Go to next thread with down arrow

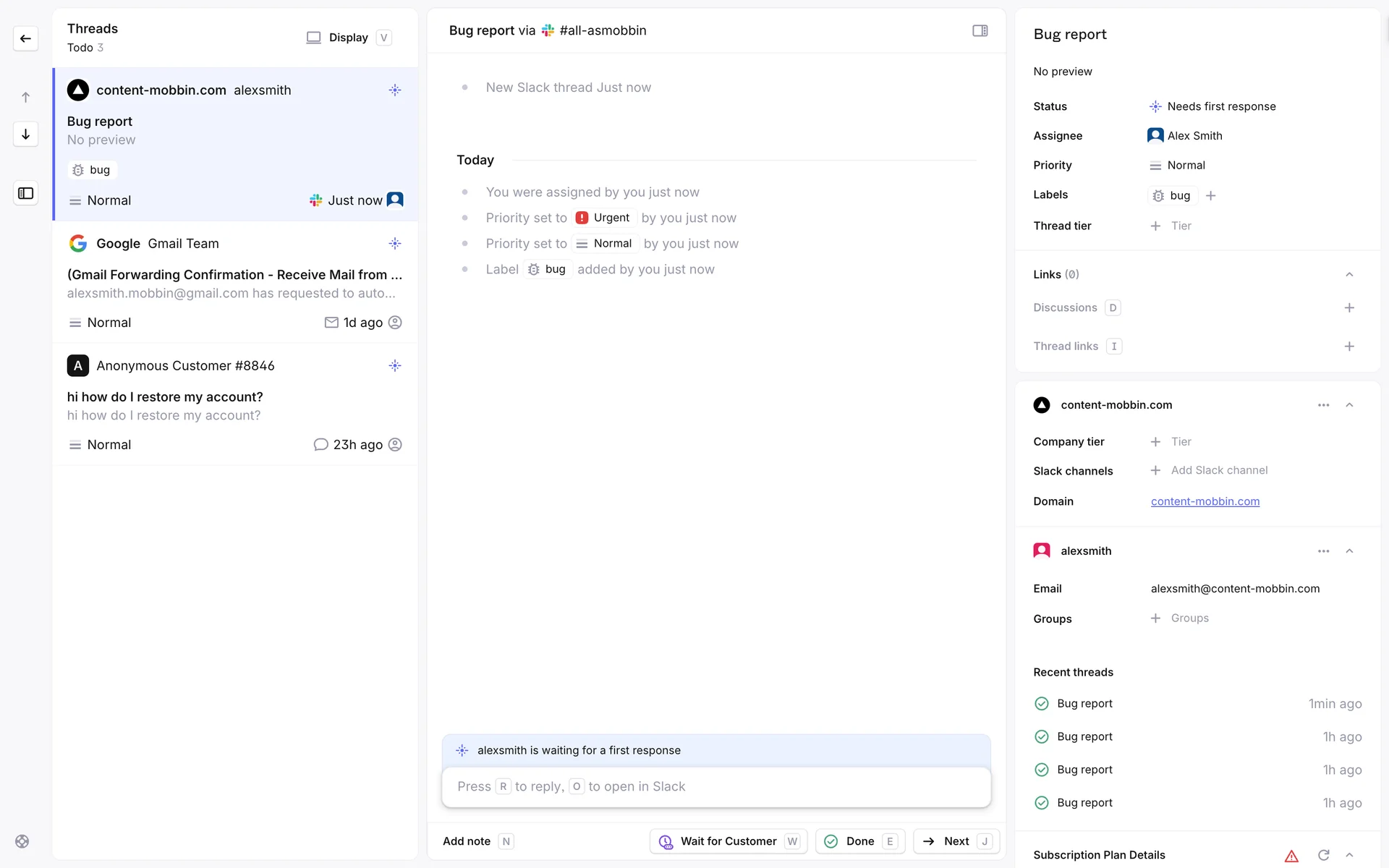pyautogui.click(x=25, y=134)
